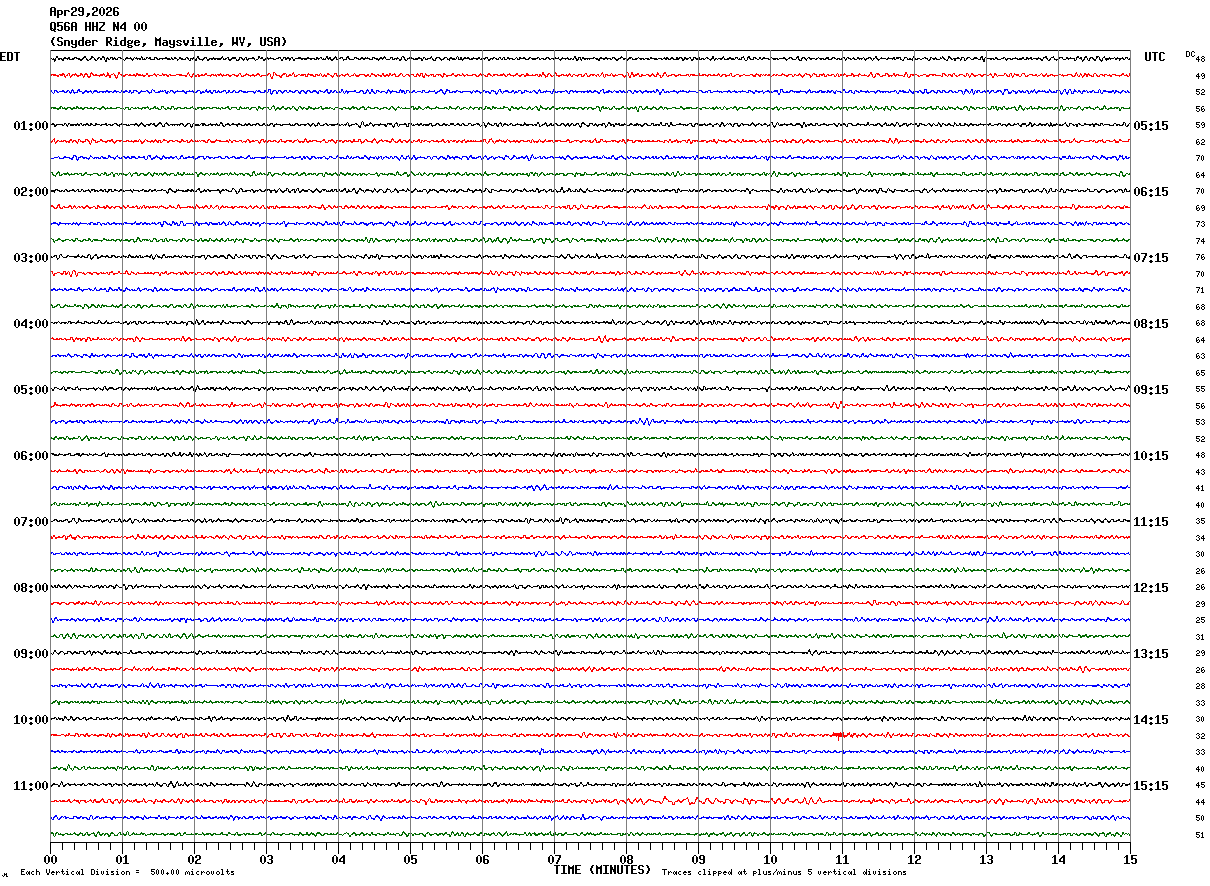Image resolution: width=1210 pixels, height=886 pixels.
Task: Click the 10:15 UTC time label
Action: pyautogui.click(x=1150, y=456)
